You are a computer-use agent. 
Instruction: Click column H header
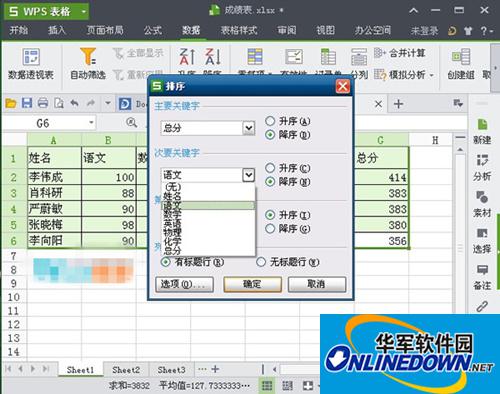(x=435, y=140)
